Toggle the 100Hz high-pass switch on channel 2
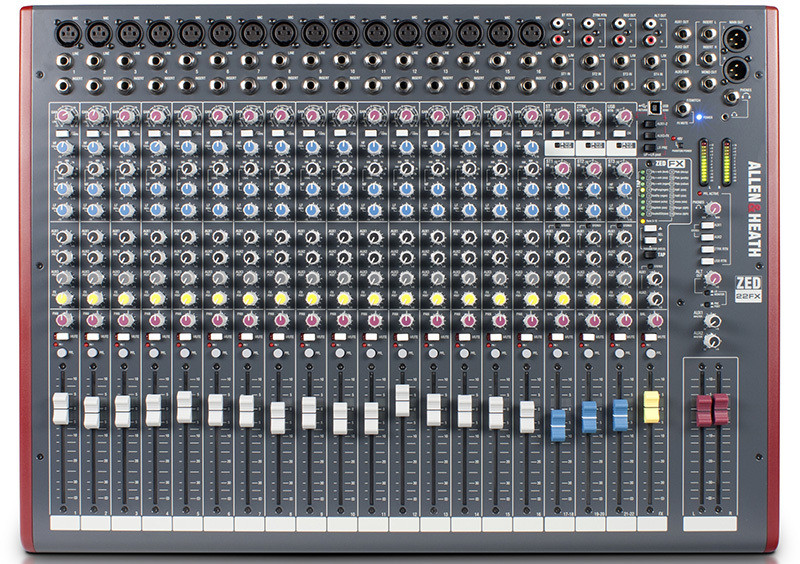 click(x=93, y=133)
